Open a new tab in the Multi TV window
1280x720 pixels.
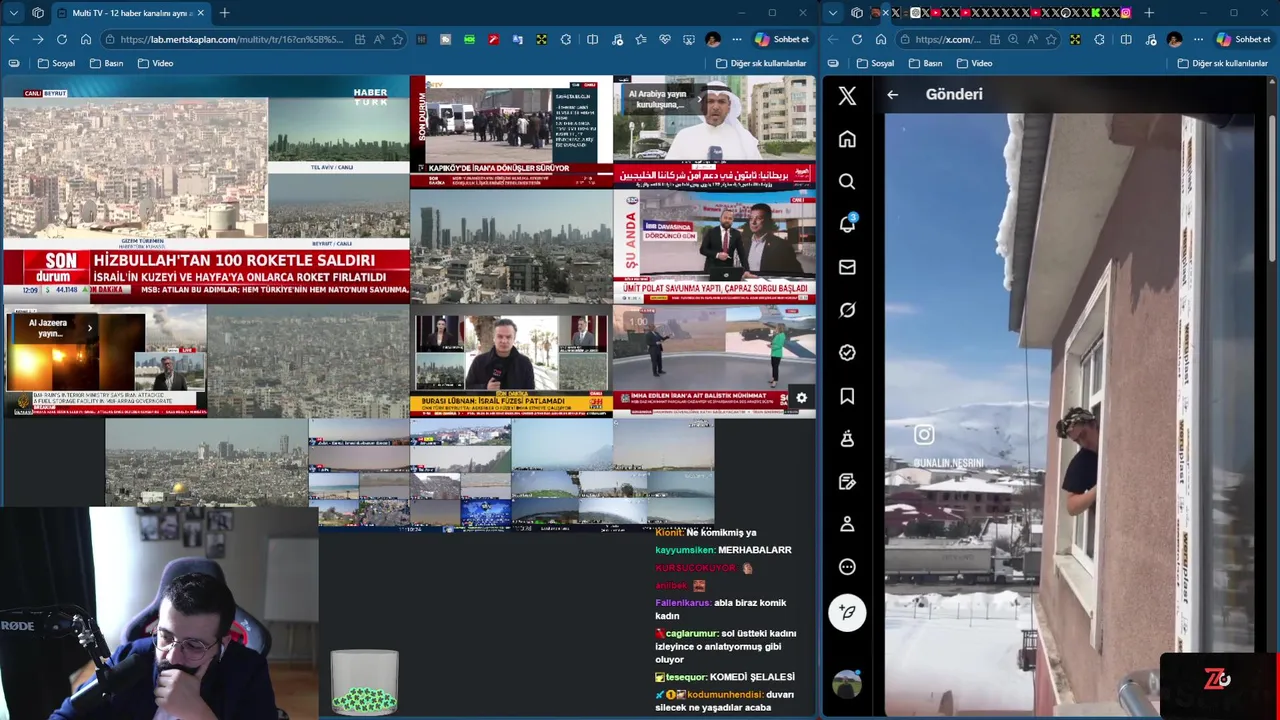click(x=224, y=13)
